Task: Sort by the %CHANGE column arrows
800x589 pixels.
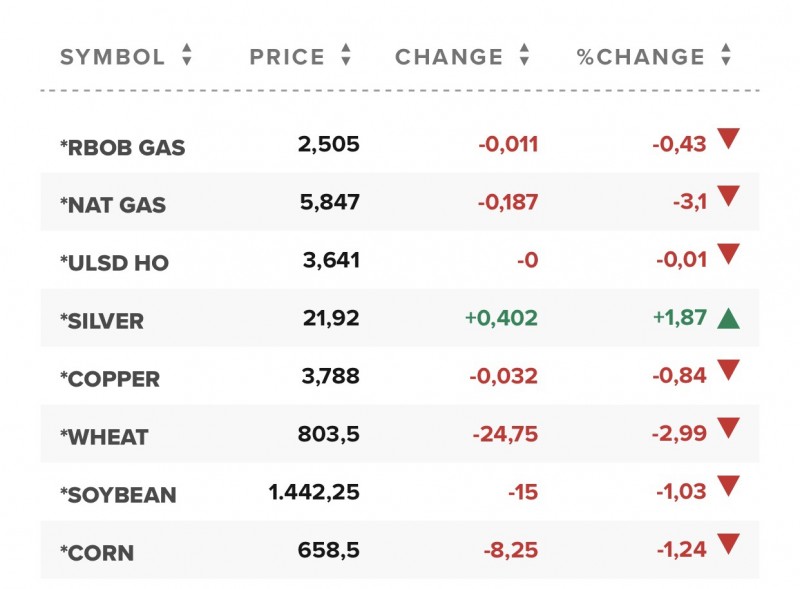Action: [x=726, y=56]
